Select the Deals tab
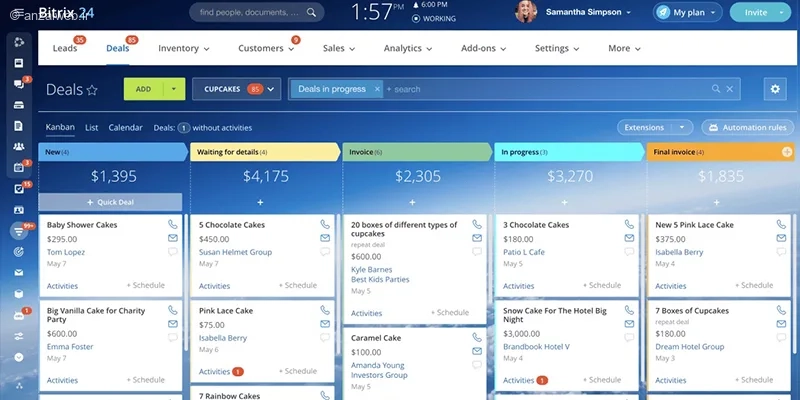 click(117, 48)
